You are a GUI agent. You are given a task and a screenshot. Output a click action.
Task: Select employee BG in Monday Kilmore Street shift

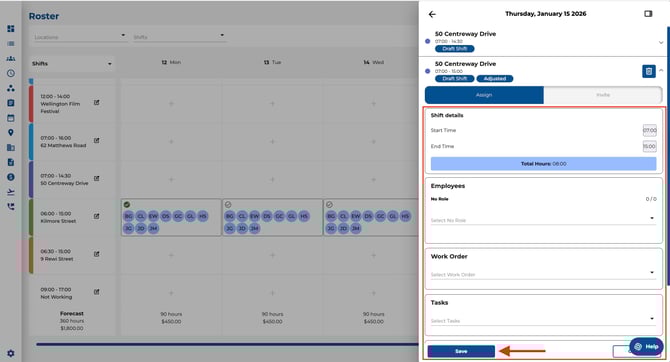(x=128, y=216)
